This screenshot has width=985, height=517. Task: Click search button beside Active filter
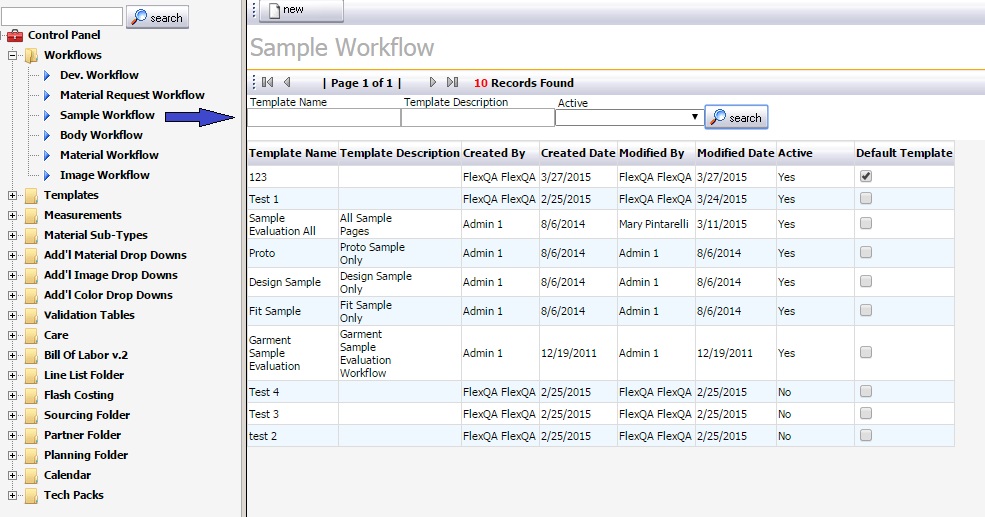tap(737, 117)
